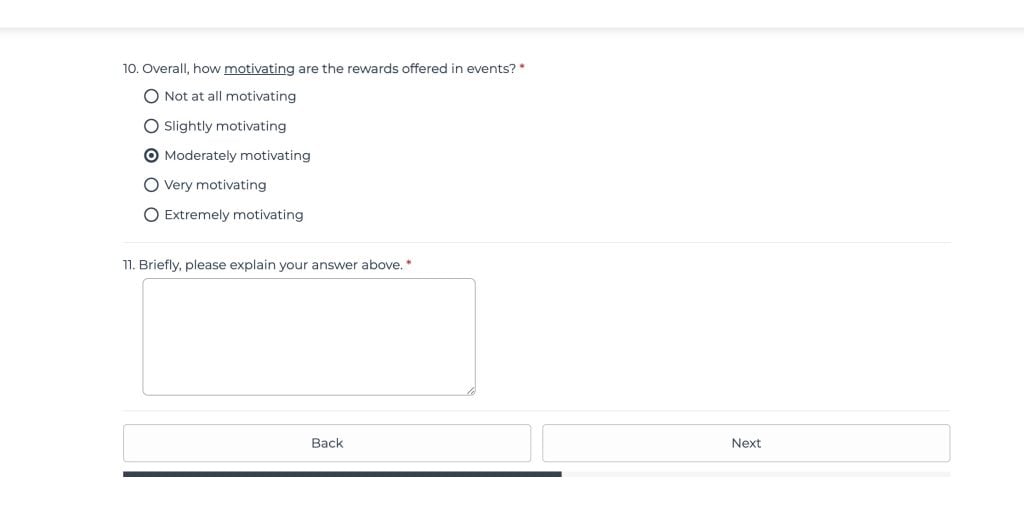Proceed with the Next button
This screenshot has width=1024, height=511.
click(x=746, y=443)
